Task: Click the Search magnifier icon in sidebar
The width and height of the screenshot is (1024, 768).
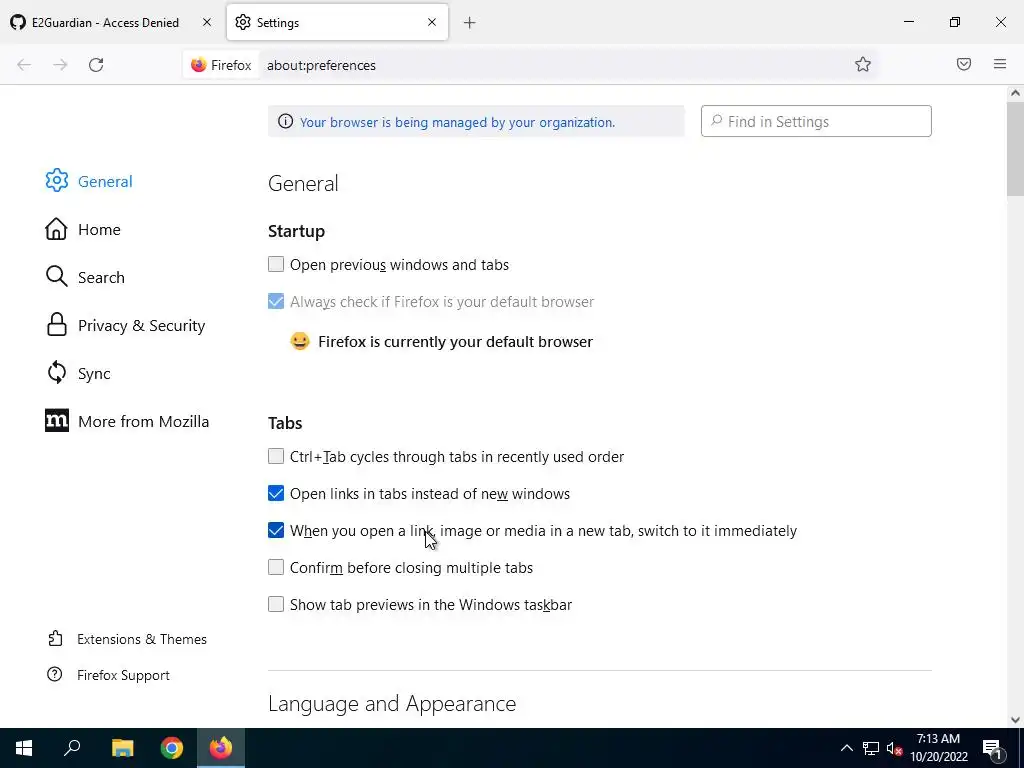Action: click(x=56, y=276)
